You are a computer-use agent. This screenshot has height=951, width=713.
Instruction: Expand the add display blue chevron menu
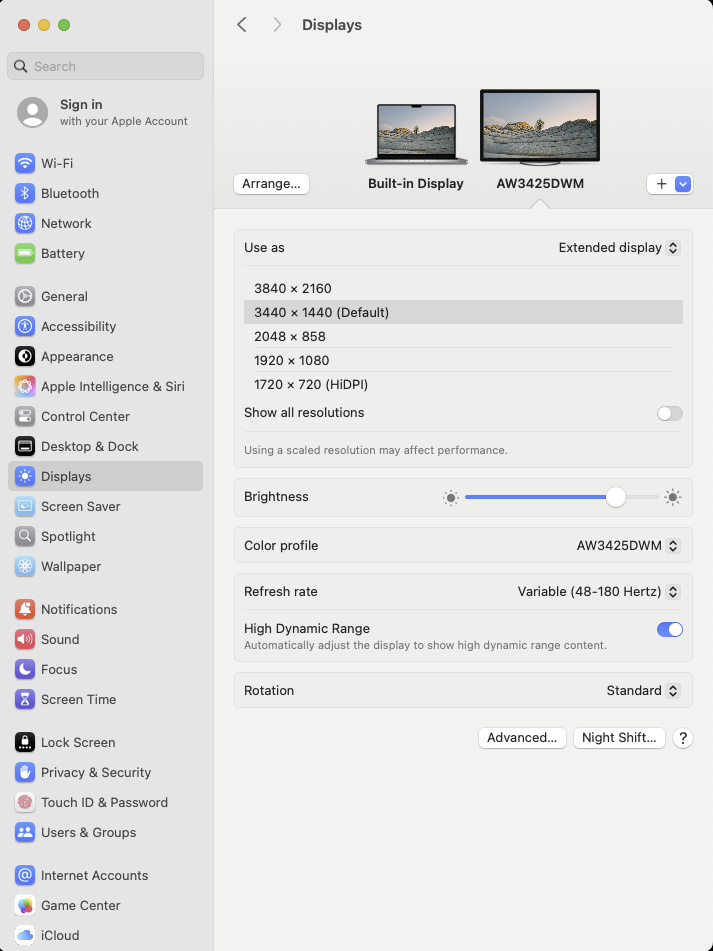point(683,184)
